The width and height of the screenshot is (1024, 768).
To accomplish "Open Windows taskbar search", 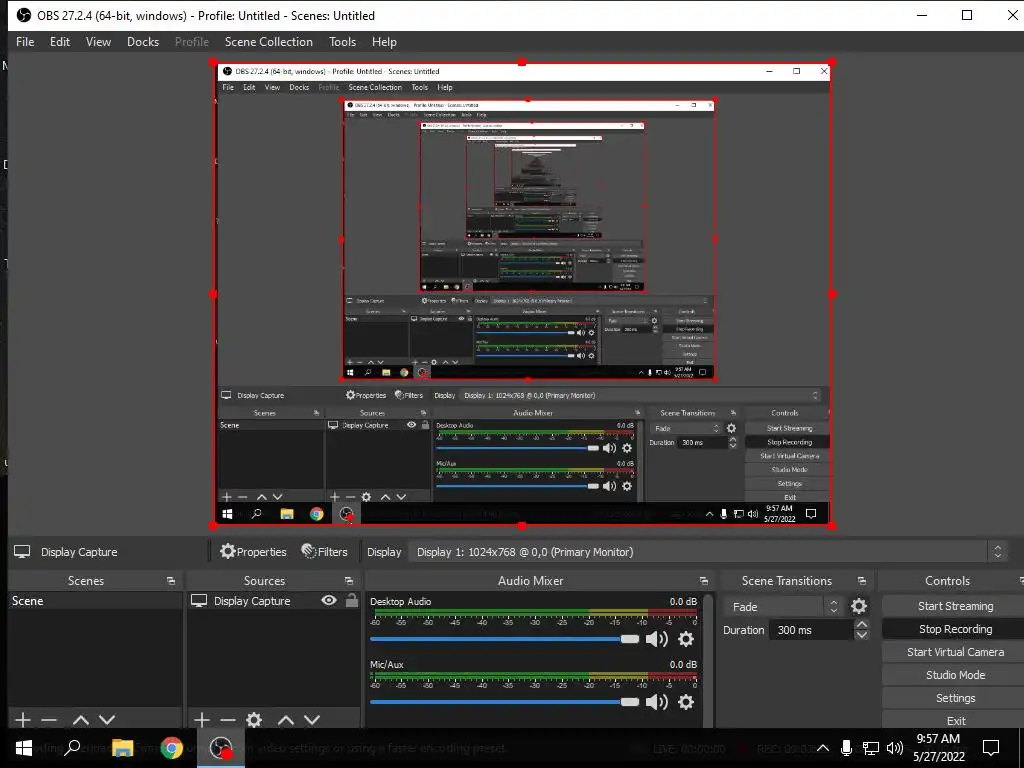I will click(x=72, y=748).
